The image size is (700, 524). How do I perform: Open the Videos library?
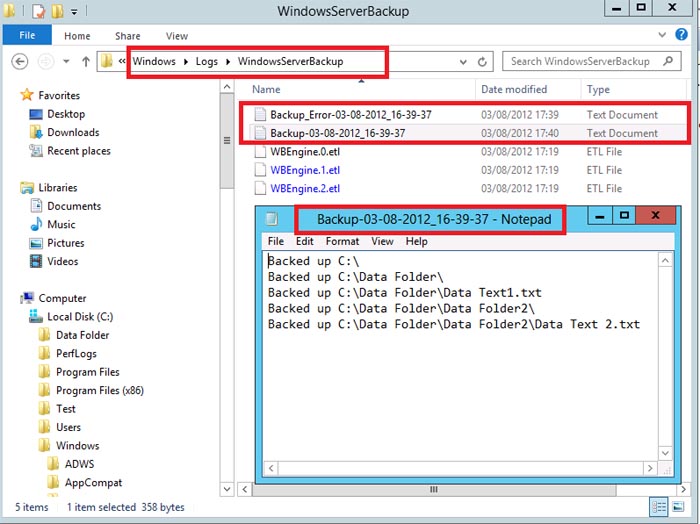(62, 261)
